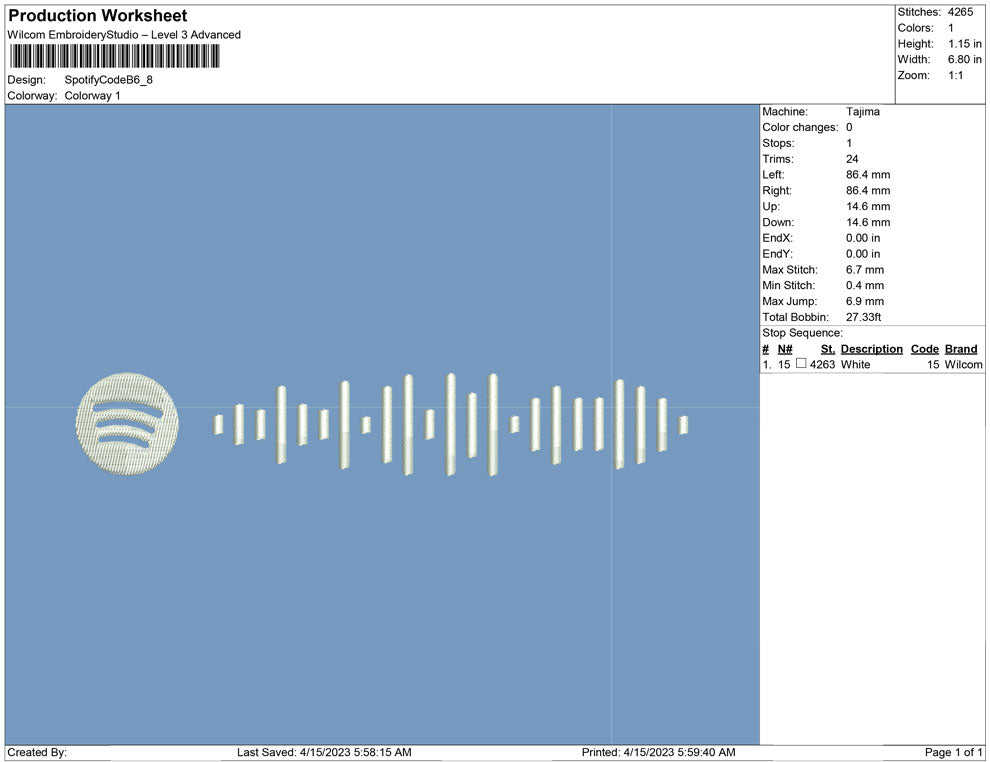Viewport: 990px width, 762px height.
Task: Click the Code column header
Action: [924, 349]
